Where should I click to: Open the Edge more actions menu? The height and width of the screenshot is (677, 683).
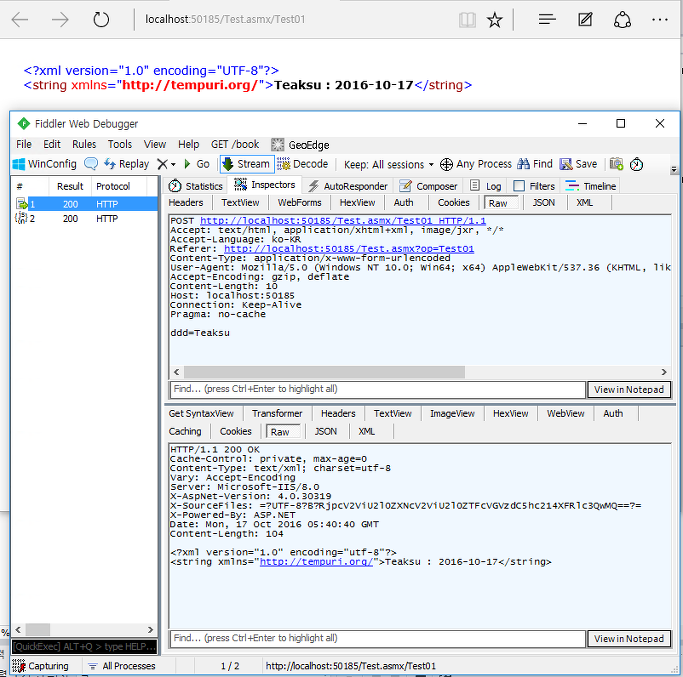tap(660, 20)
